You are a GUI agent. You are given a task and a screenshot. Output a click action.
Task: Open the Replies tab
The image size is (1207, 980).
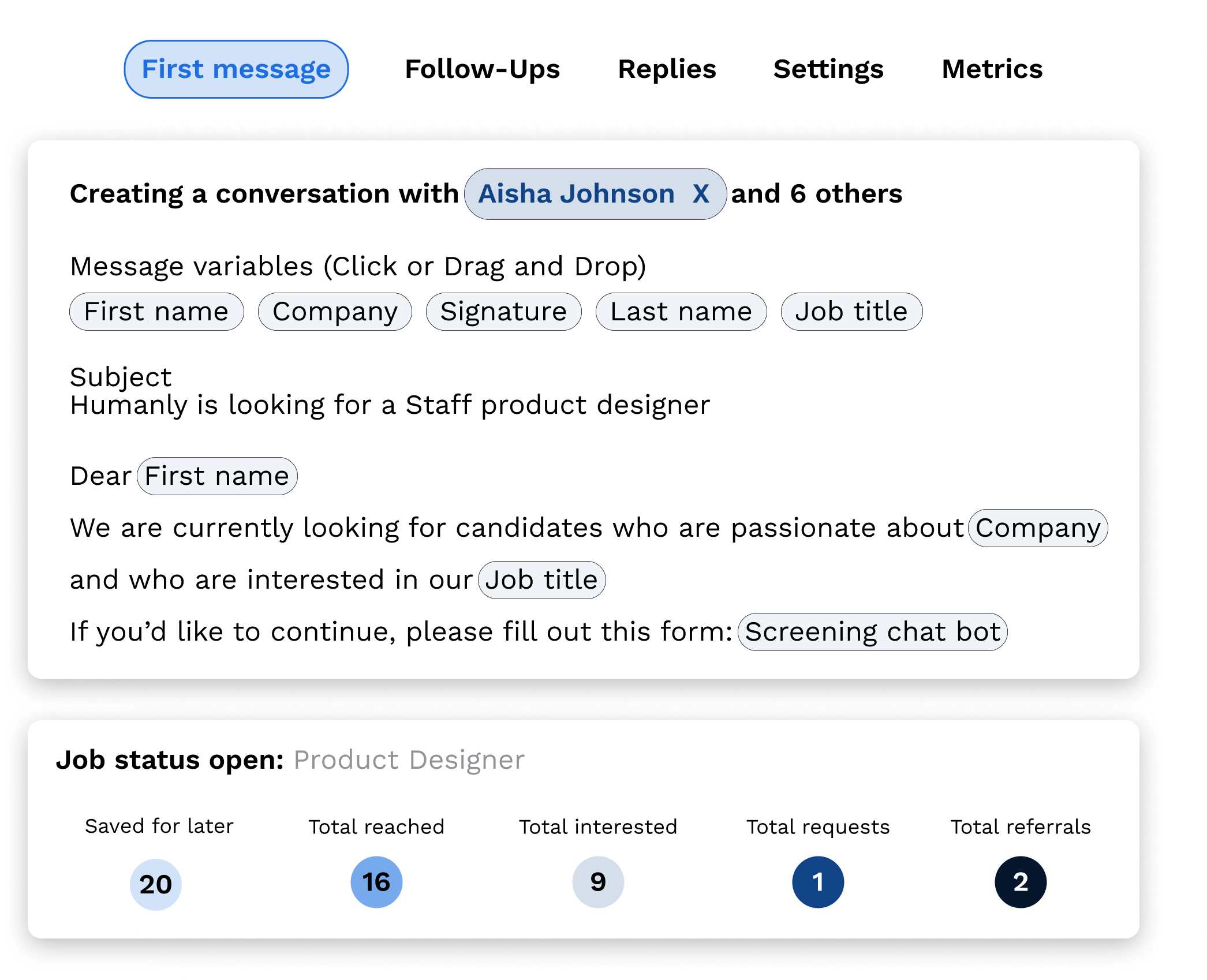point(667,69)
